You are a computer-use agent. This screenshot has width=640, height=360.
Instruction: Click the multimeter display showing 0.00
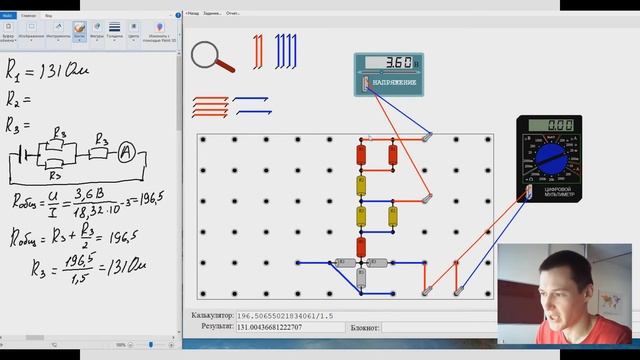[551, 125]
